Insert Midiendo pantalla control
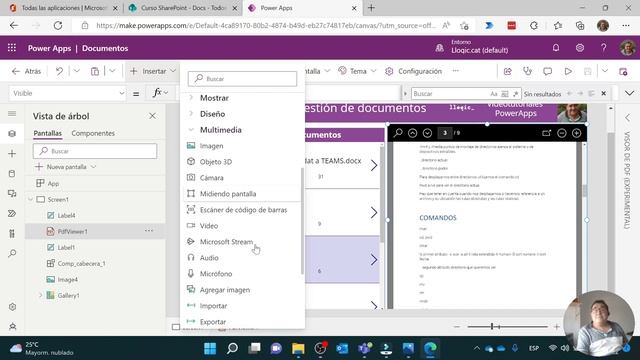The width and height of the screenshot is (640, 360). tap(228, 194)
